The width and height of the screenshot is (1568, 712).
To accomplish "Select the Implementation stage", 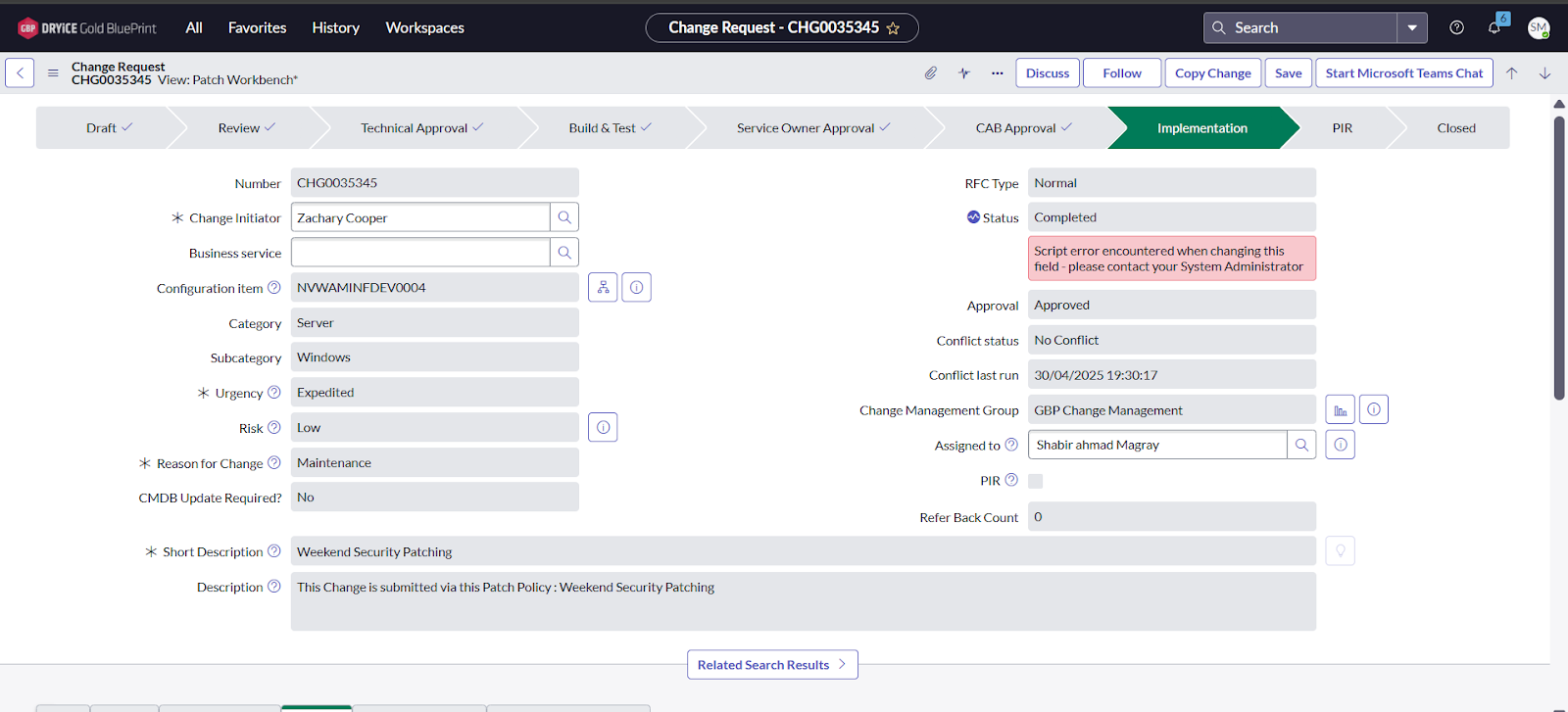I will tap(1202, 127).
